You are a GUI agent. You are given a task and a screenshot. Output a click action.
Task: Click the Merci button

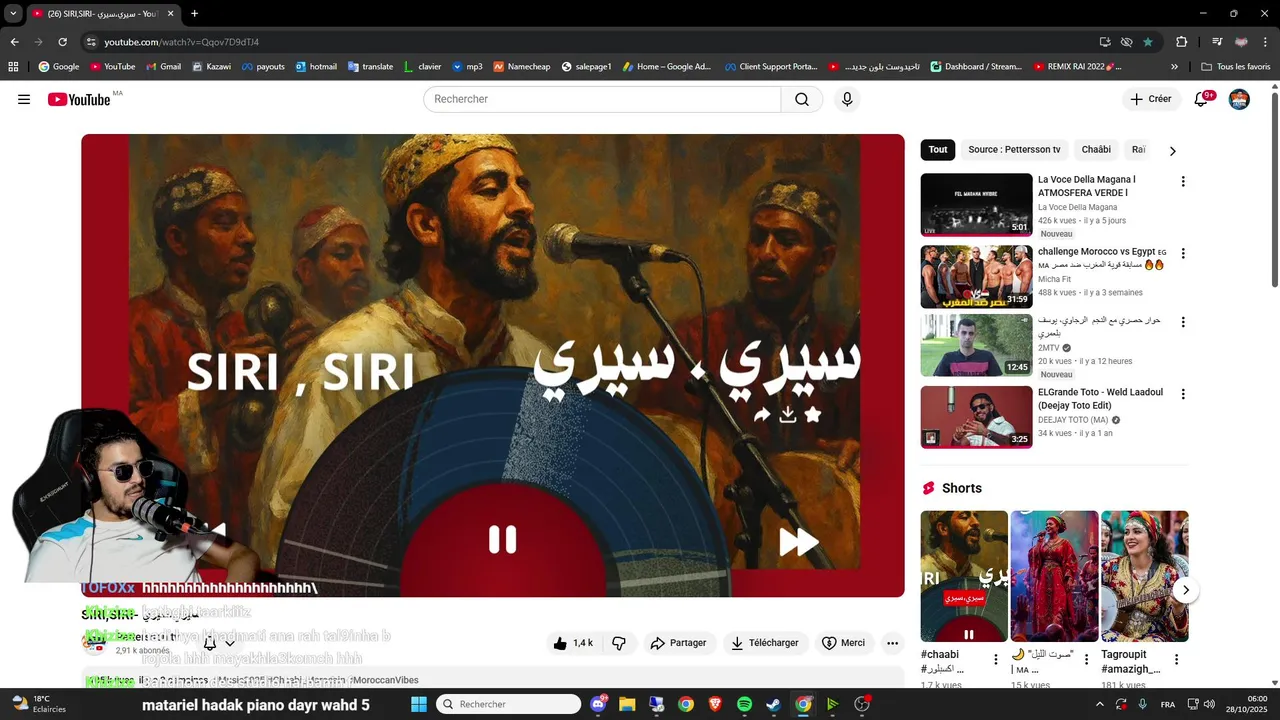tap(843, 643)
